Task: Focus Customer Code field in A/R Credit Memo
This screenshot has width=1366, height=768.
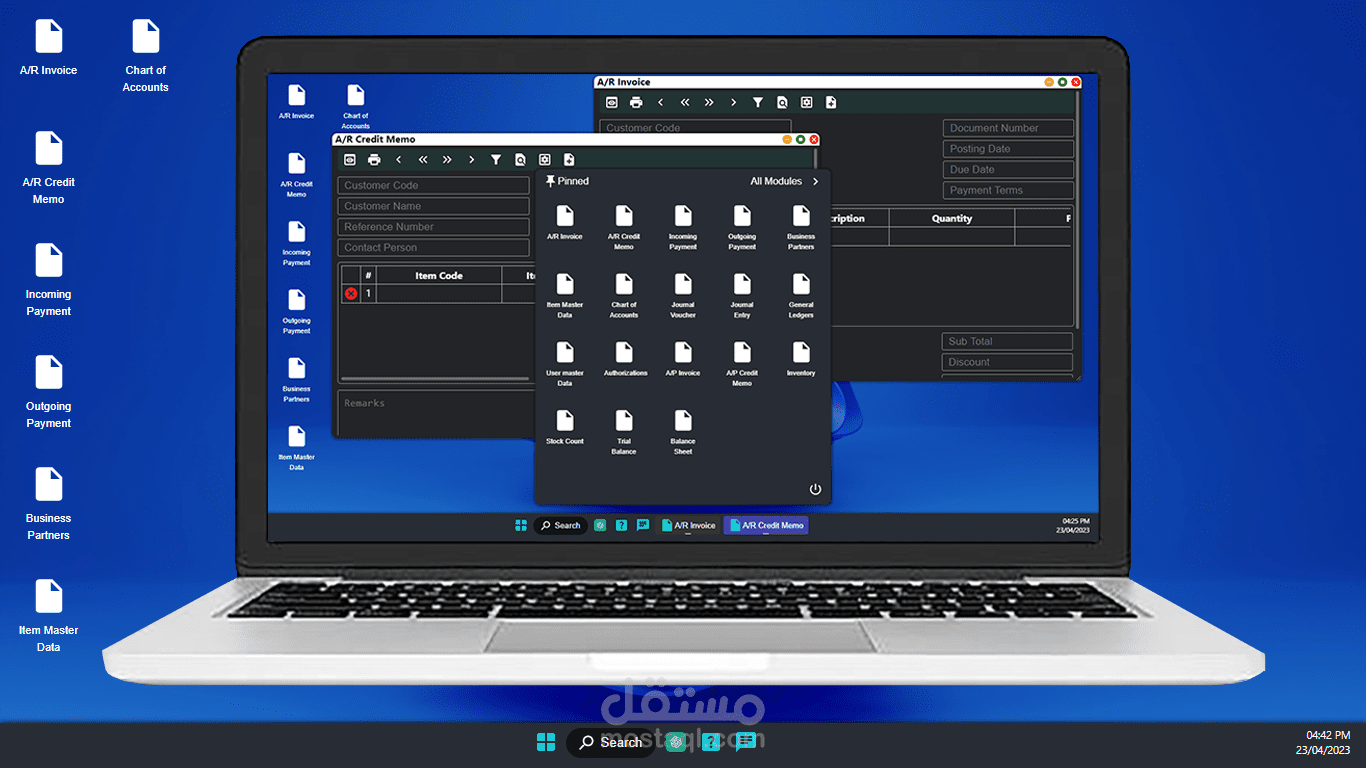Action: pyautogui.click(x=433, y=185)
